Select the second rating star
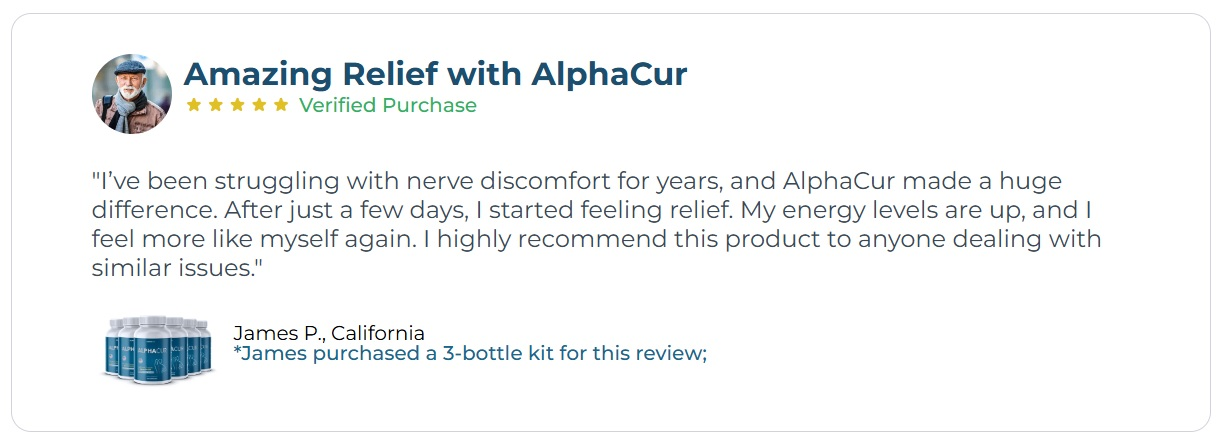The height and width of the screenshot is (443, 1227). tap(216, 105)
